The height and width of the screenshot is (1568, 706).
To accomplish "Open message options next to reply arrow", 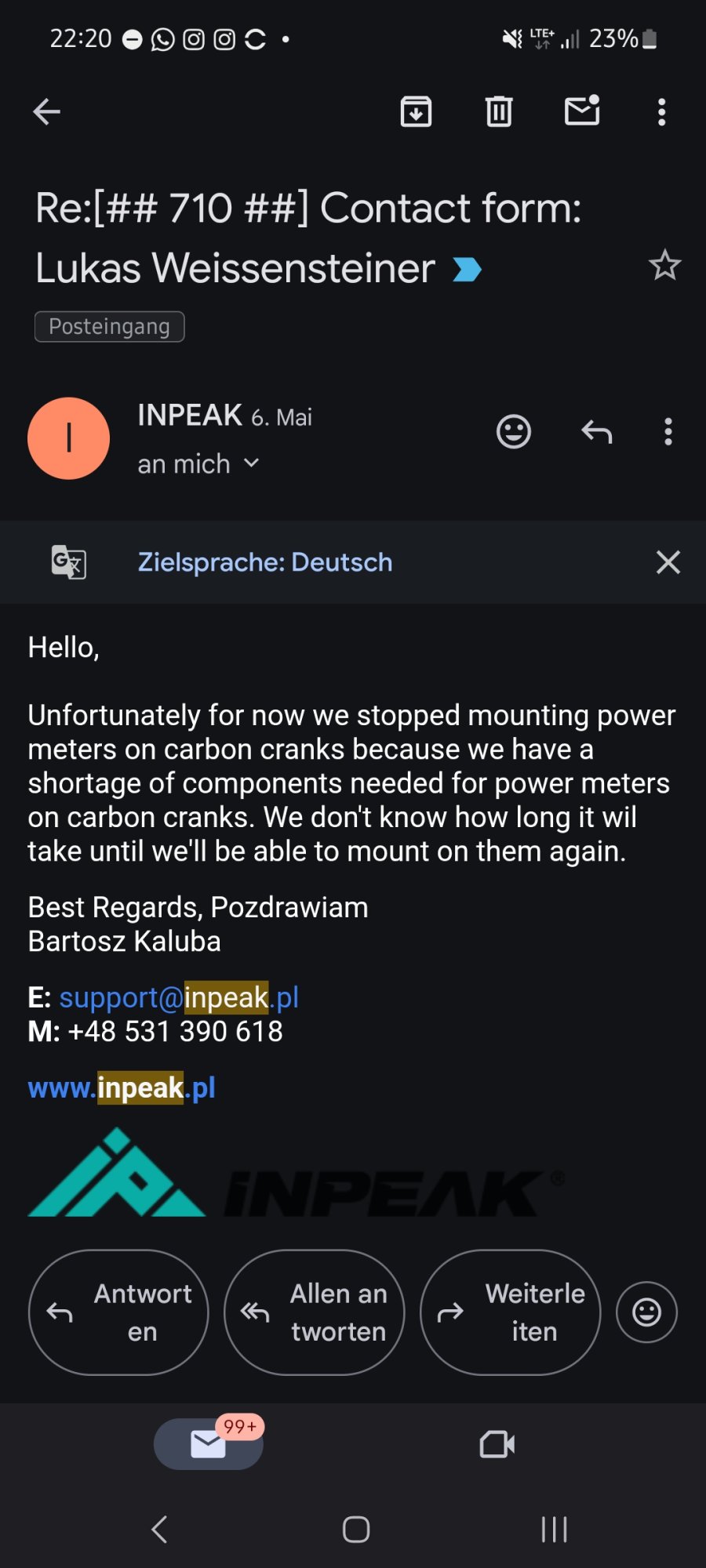I will pos(668,432).
